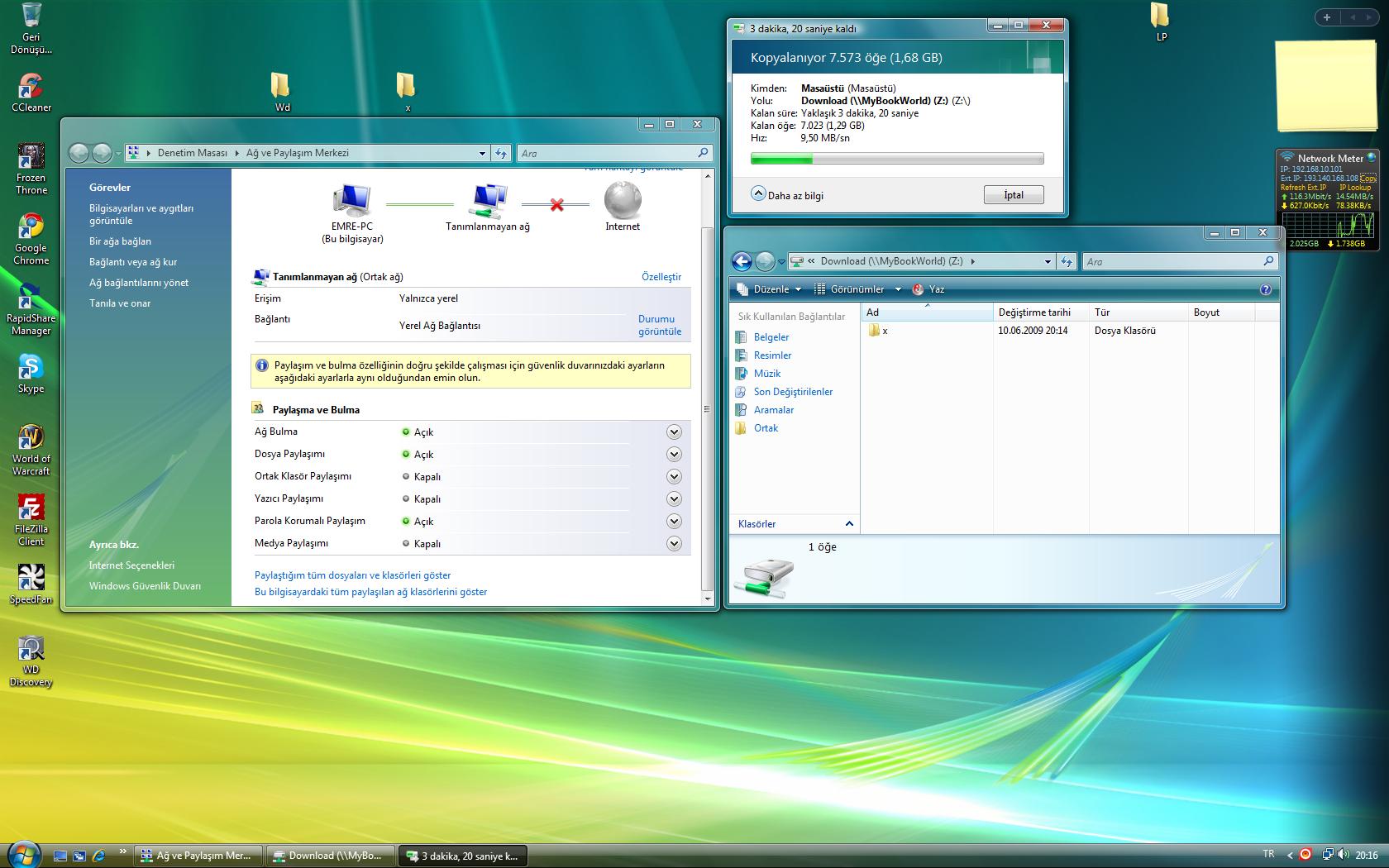The width and height of the screenshot is (1389, 868).
Task: Collapse the Klasörler pane chevron
Action: tap(849, 524)
